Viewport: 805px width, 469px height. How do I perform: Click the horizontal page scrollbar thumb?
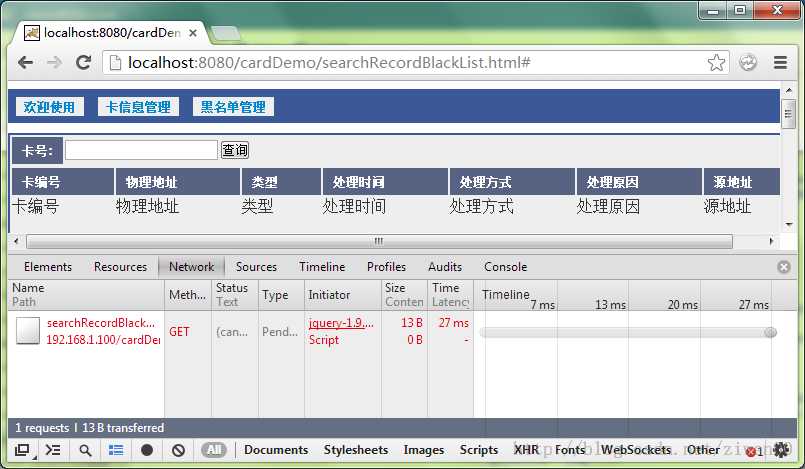(x=379, y=241)
